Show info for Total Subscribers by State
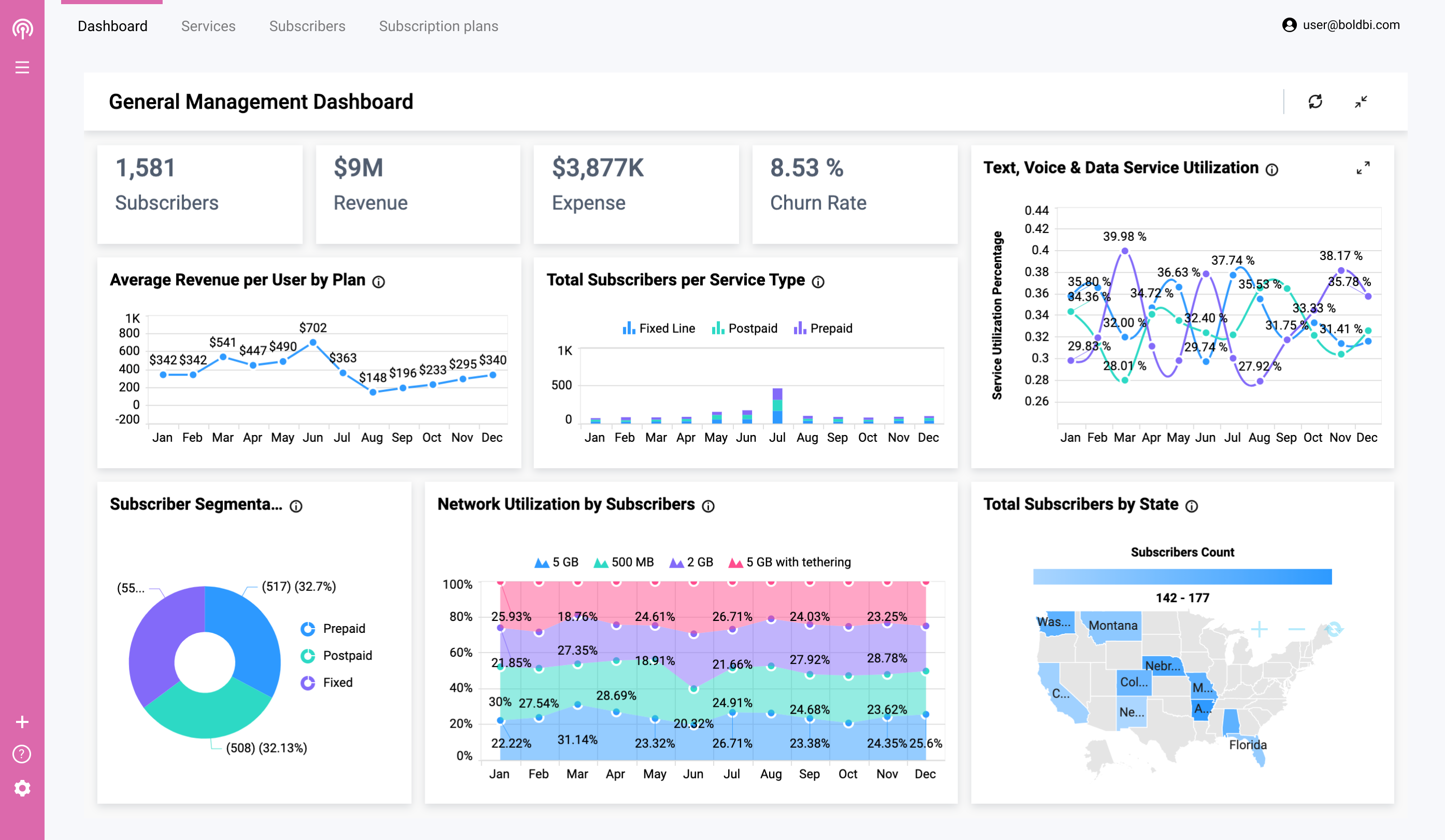The image size is (1445, 840). (x=1192, y=506)
